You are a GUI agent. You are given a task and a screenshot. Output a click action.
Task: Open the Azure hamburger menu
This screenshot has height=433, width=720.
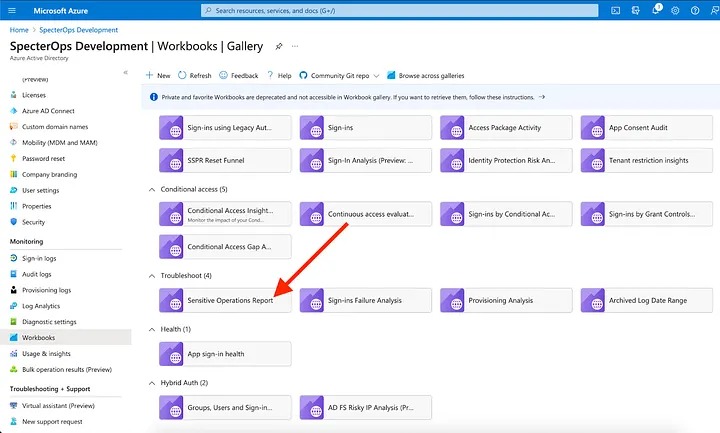point(11,10)
